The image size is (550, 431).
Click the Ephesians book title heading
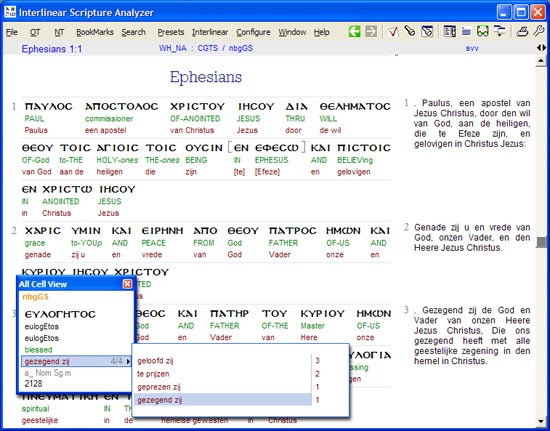tap(206, 76)
